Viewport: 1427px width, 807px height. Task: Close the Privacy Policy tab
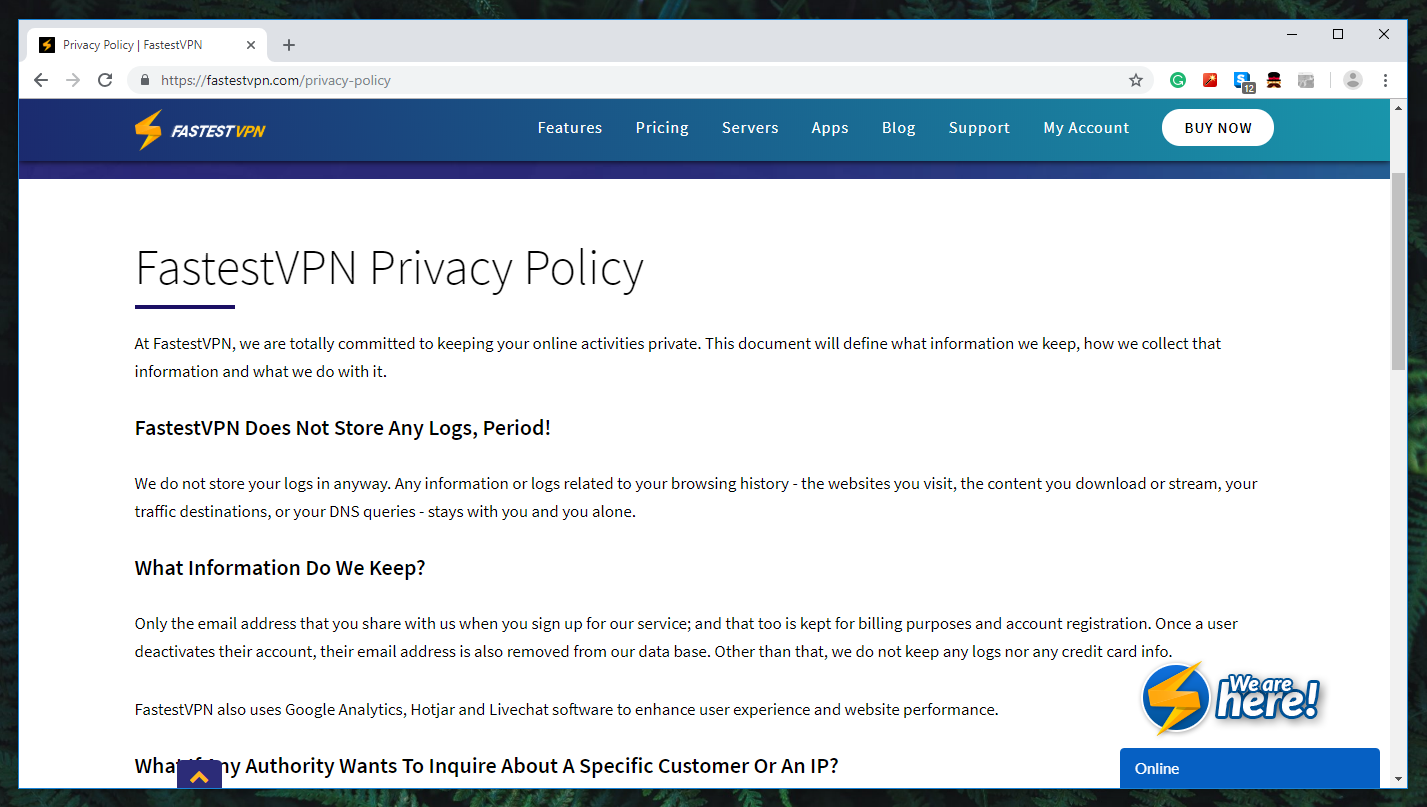coord(251,45)
